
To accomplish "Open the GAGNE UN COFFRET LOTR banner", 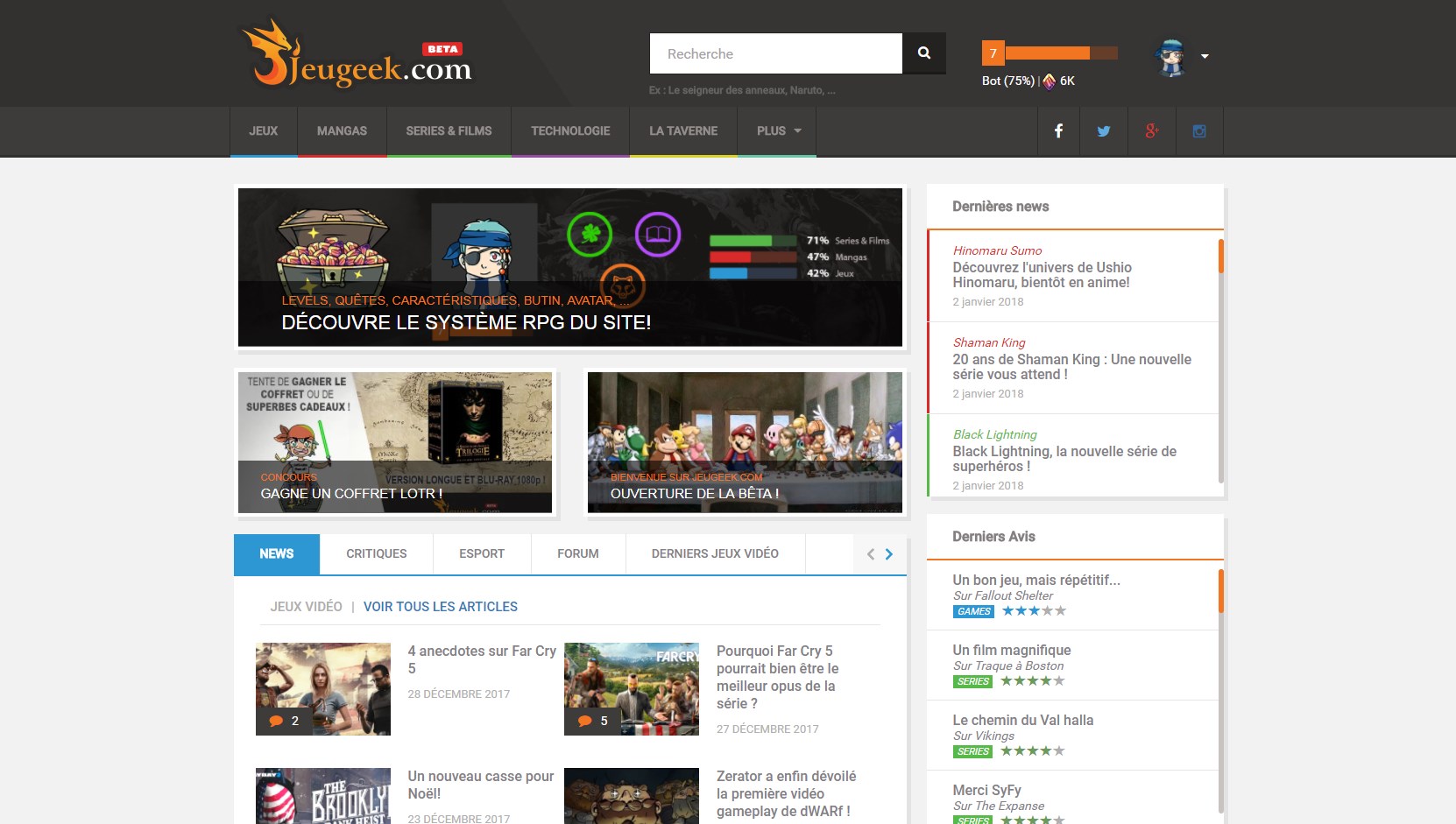I will coord(395,442).
